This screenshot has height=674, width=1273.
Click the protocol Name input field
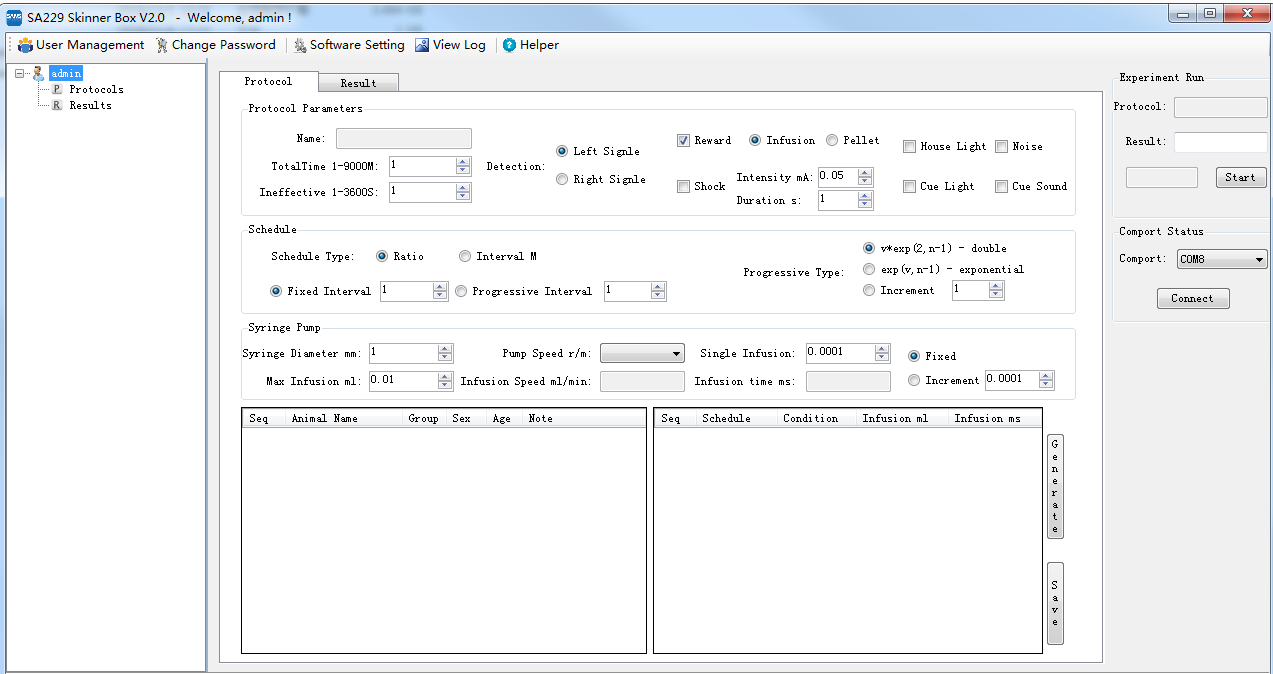[403, 139]
